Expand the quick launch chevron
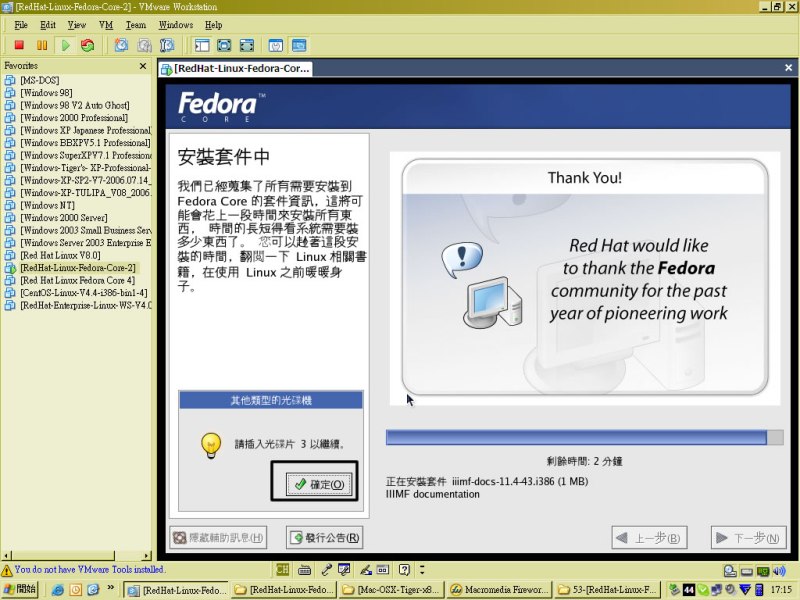The height and width of the screenshot is (600, 800). click(110, 588)
